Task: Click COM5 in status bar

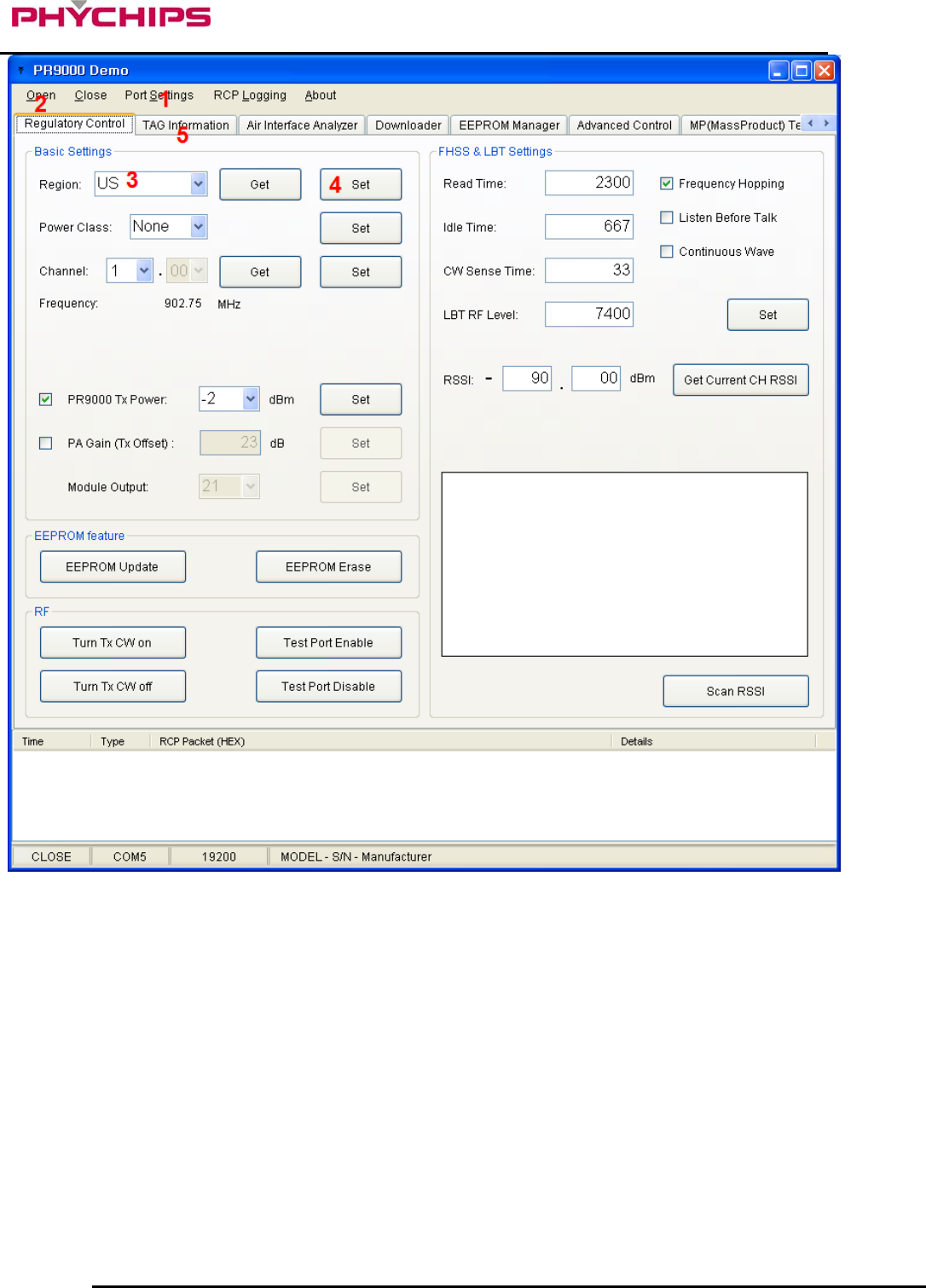Action: [x=130, y=856]
